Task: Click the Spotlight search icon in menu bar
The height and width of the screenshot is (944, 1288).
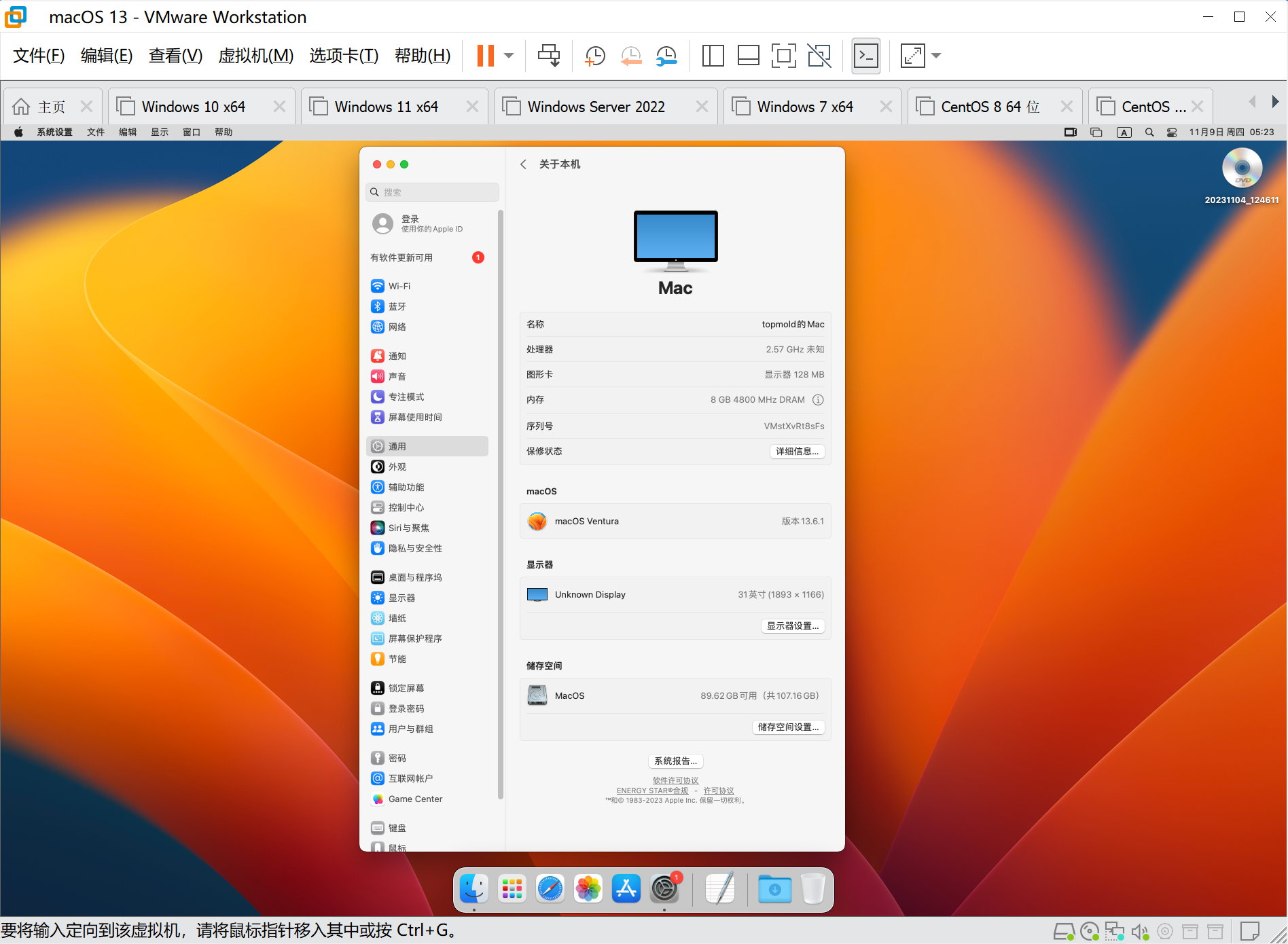Action: pyautogui.click(x=1149, y=132)
